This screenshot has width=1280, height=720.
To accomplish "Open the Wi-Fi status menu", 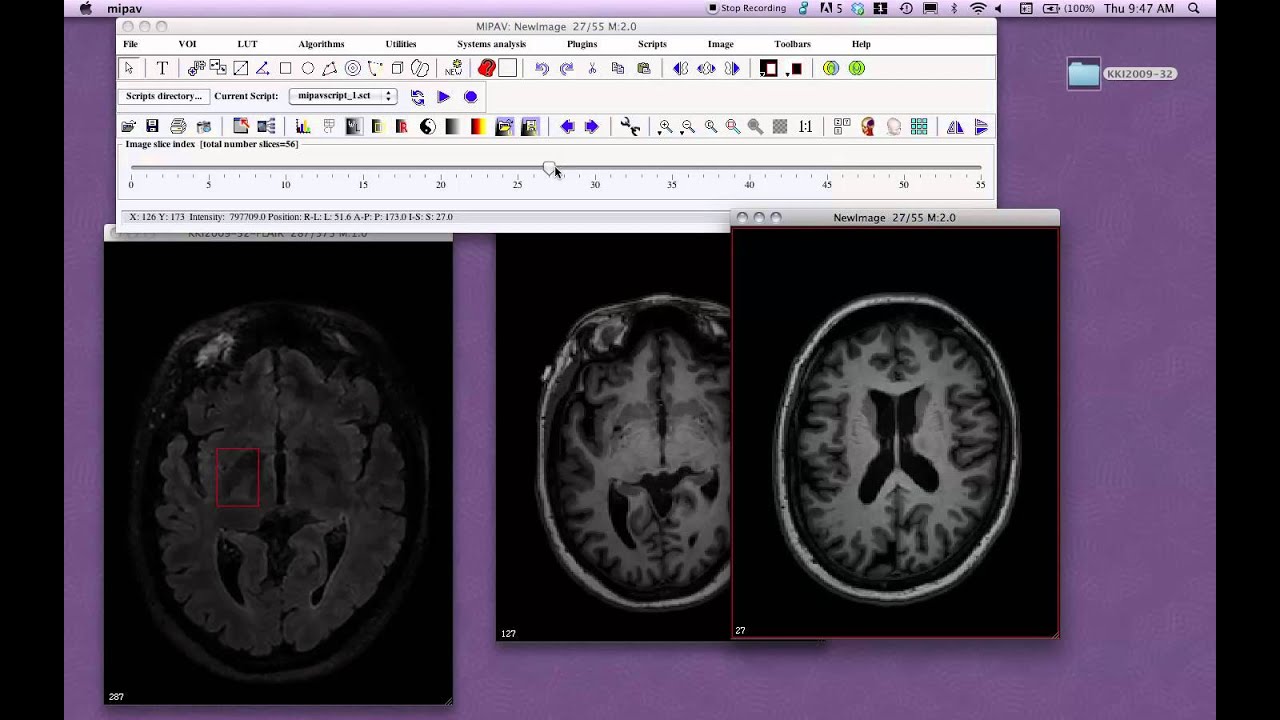I will (978, 8).
